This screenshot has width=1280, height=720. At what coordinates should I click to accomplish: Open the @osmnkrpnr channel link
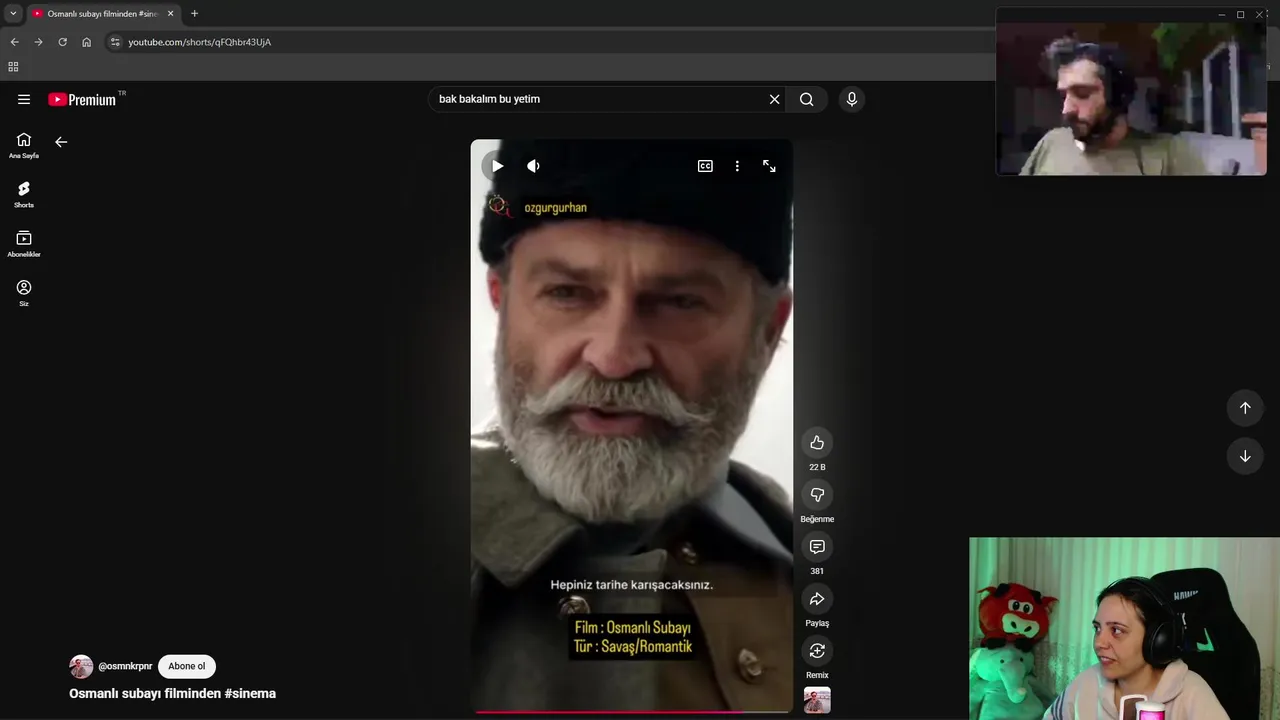tap(125, 666)
